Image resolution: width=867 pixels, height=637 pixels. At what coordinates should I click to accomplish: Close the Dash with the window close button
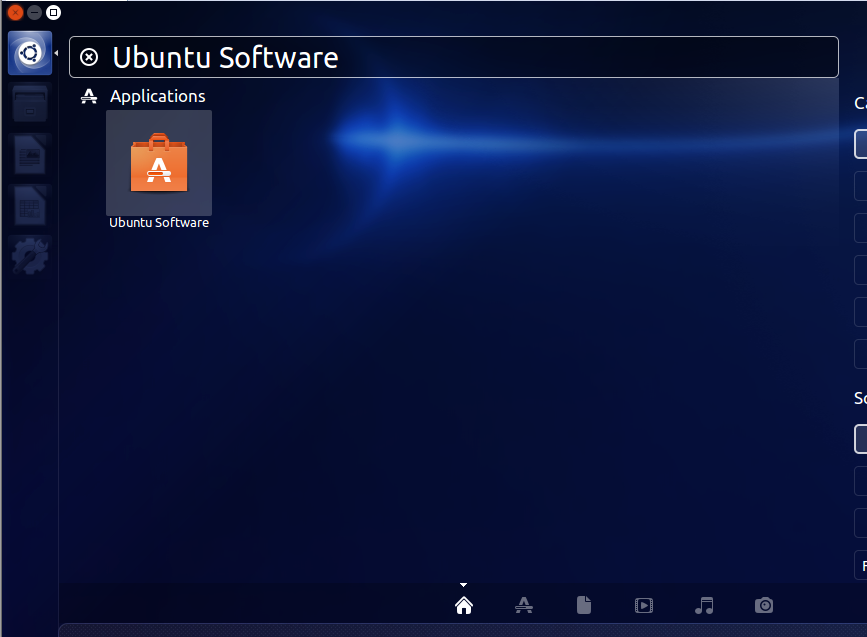[15, 12]
